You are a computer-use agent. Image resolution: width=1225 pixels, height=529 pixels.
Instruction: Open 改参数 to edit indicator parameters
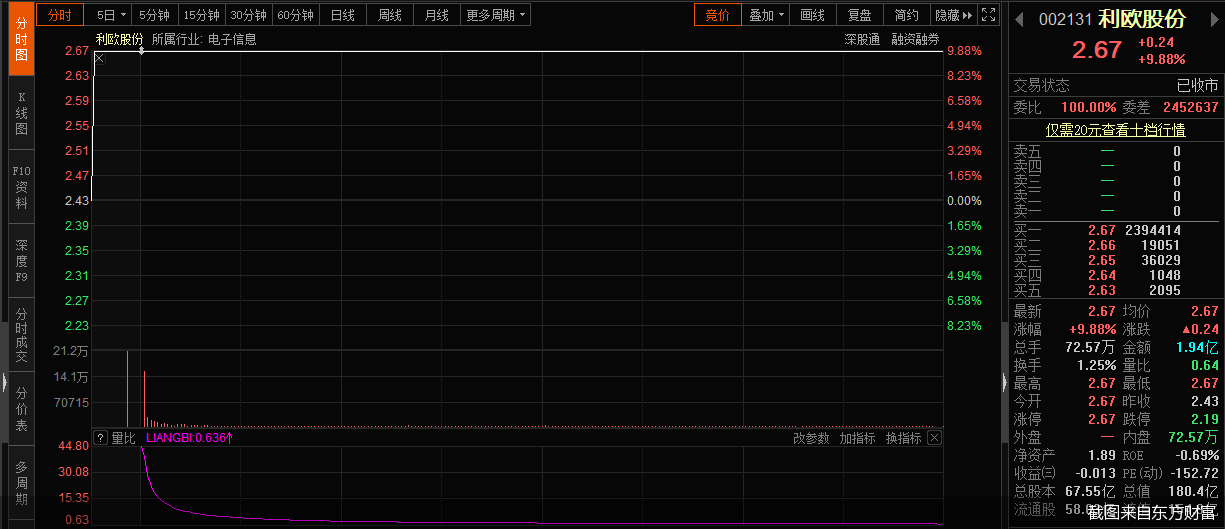point(811,438)
